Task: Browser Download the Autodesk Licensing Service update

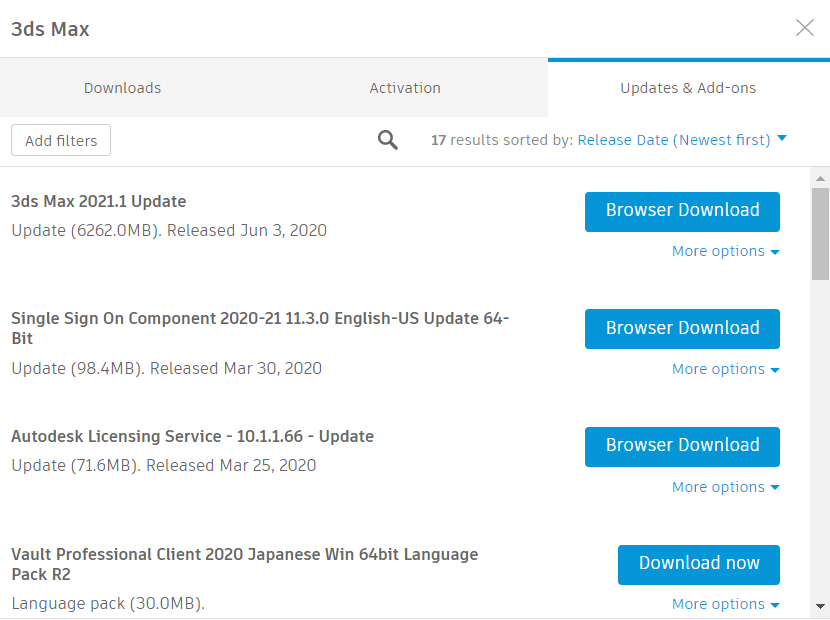Action: (682, 446)
